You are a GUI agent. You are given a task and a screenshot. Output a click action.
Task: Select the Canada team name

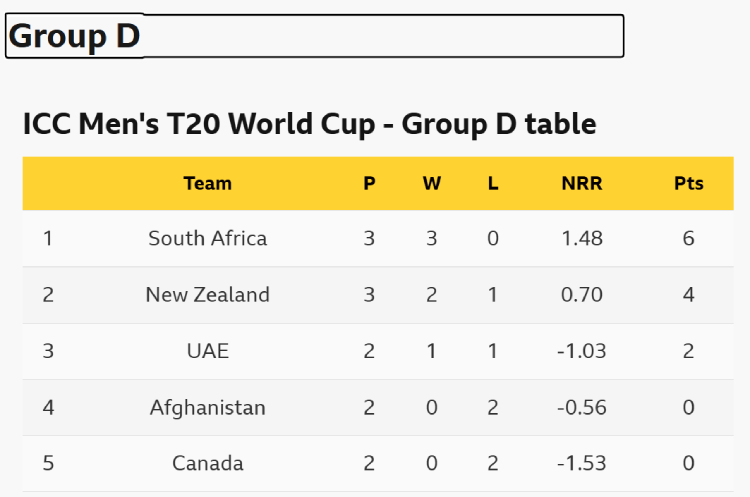click(x=208, y=463)
